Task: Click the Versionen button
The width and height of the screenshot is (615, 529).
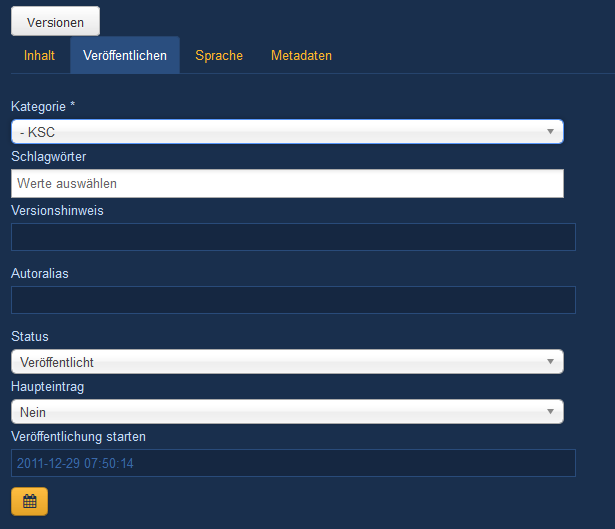Action: tap(55, 21)
